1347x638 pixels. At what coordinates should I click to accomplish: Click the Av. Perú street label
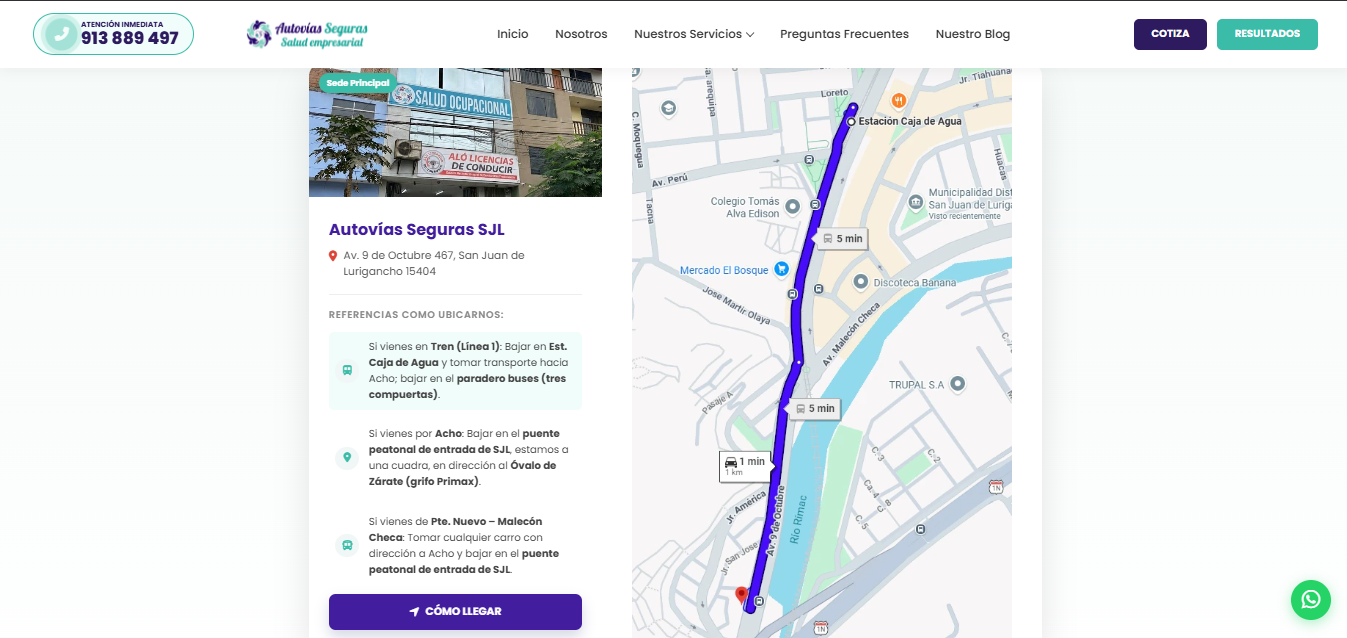pyautogui.click(x=671, y=180)
